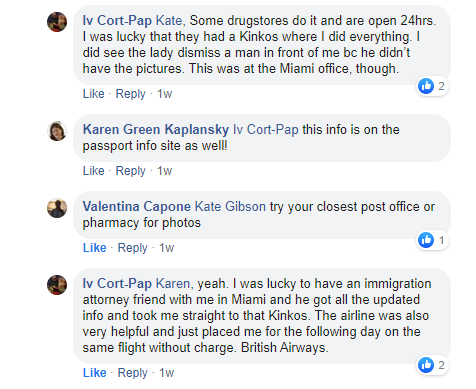
Task: Click the thumbs-up reaction on British Airways comment
Action: click(x=426, y=365)
